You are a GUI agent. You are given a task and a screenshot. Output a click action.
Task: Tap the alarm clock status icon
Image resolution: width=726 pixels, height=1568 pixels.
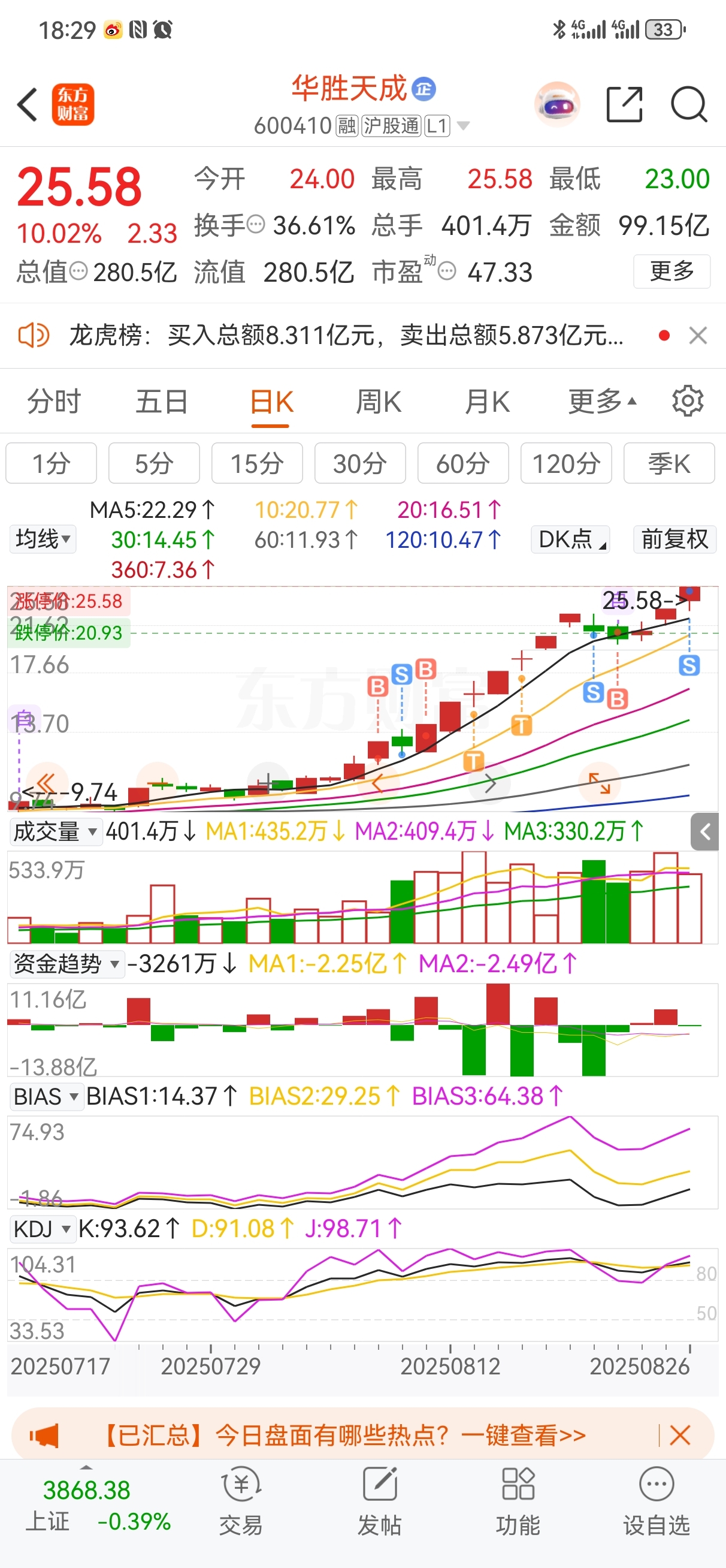click(163, 29)
